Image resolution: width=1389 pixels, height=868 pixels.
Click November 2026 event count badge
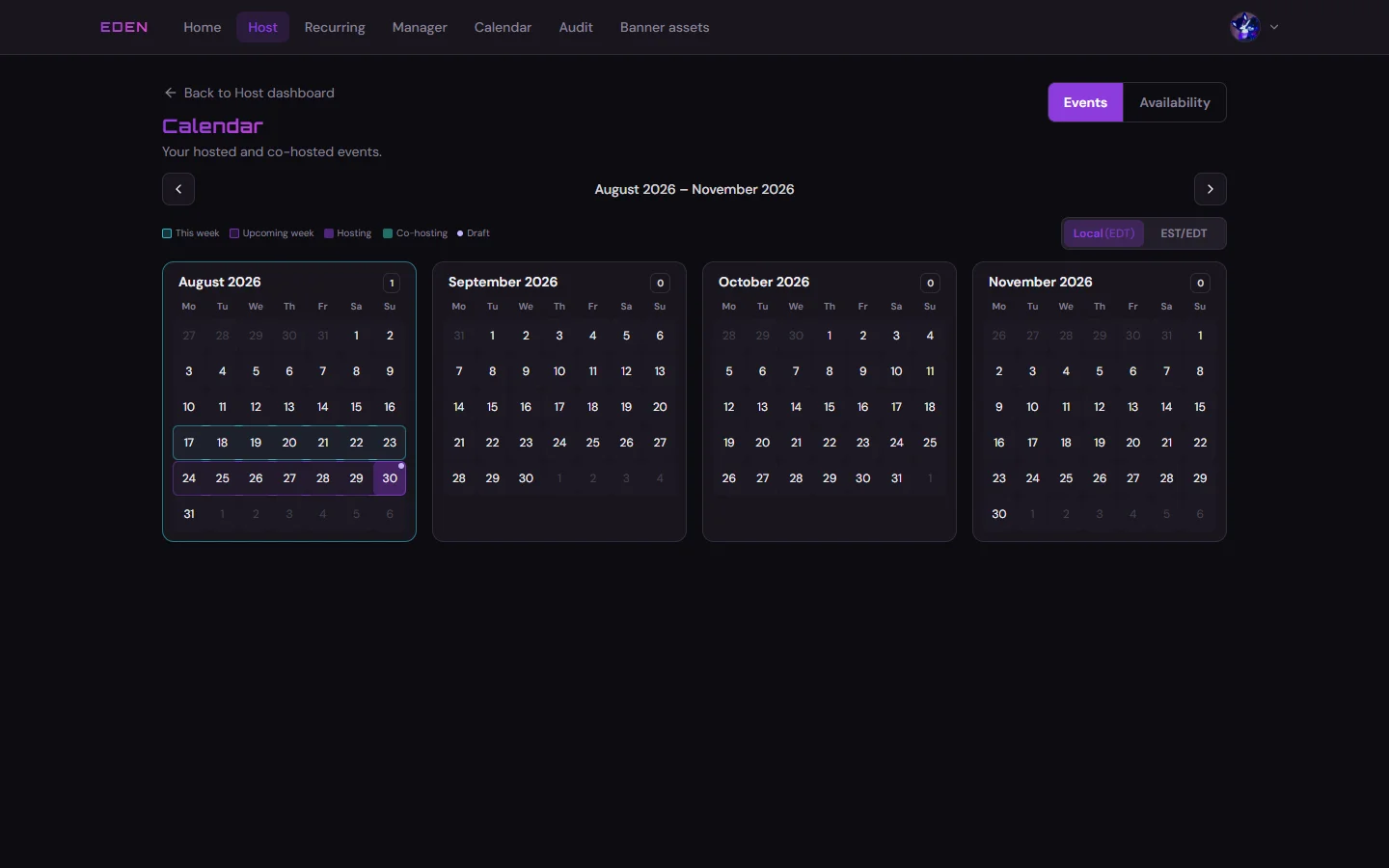coord(1200,283)
